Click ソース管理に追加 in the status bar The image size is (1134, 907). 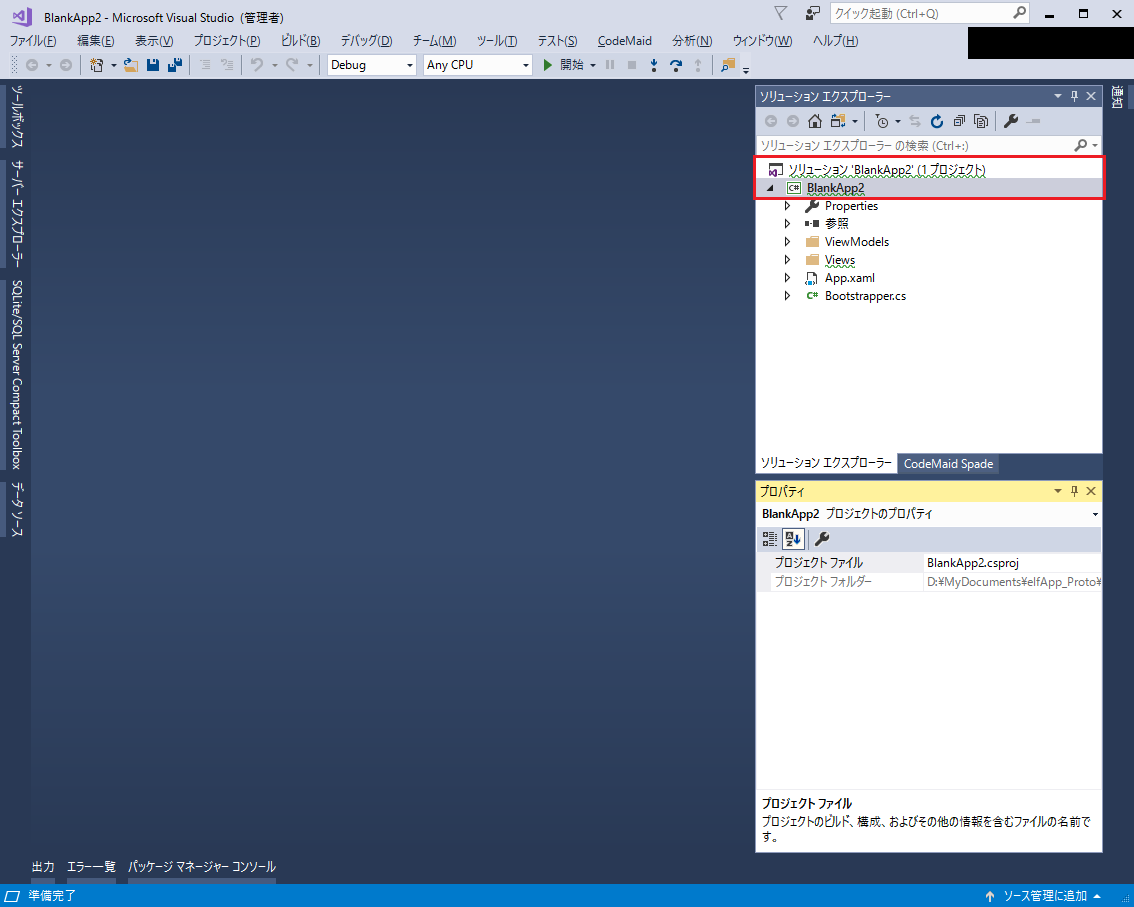1044,895
